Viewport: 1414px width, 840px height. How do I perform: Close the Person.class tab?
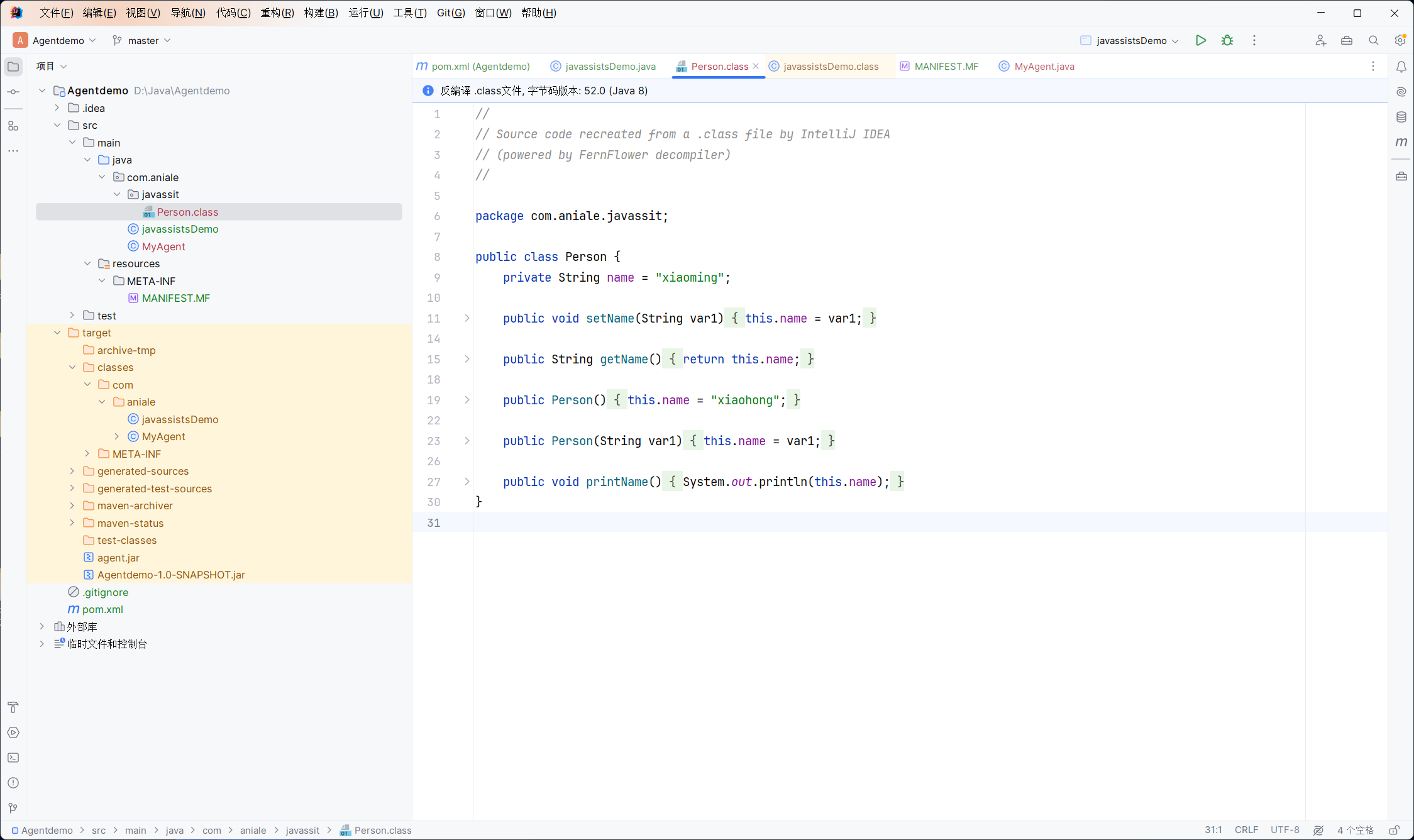(756, 66)
